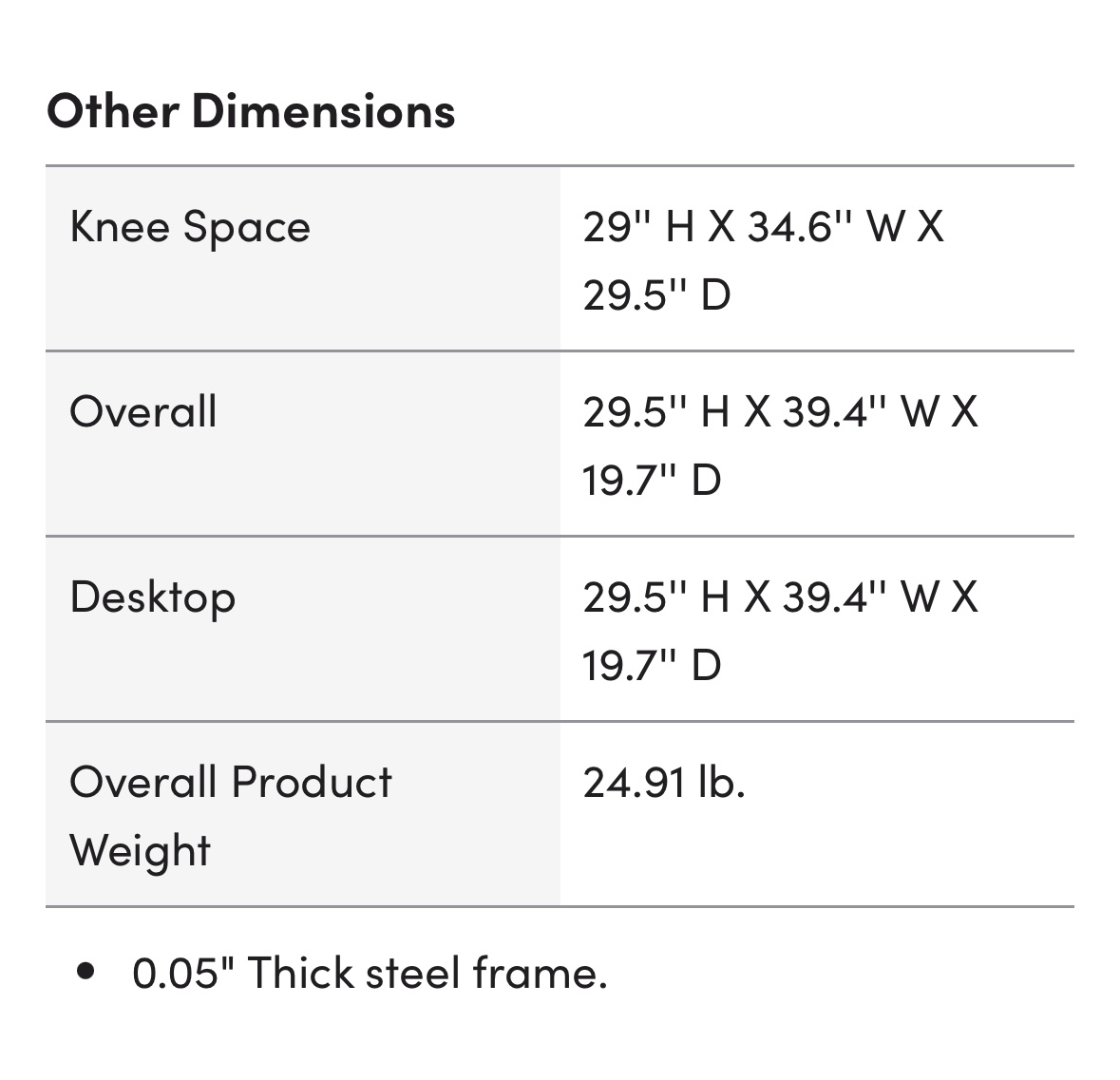Click the "Overall Product" label text
Image resolution: width=1120 pixels, height=1080 pixels.
coord(231,783)
